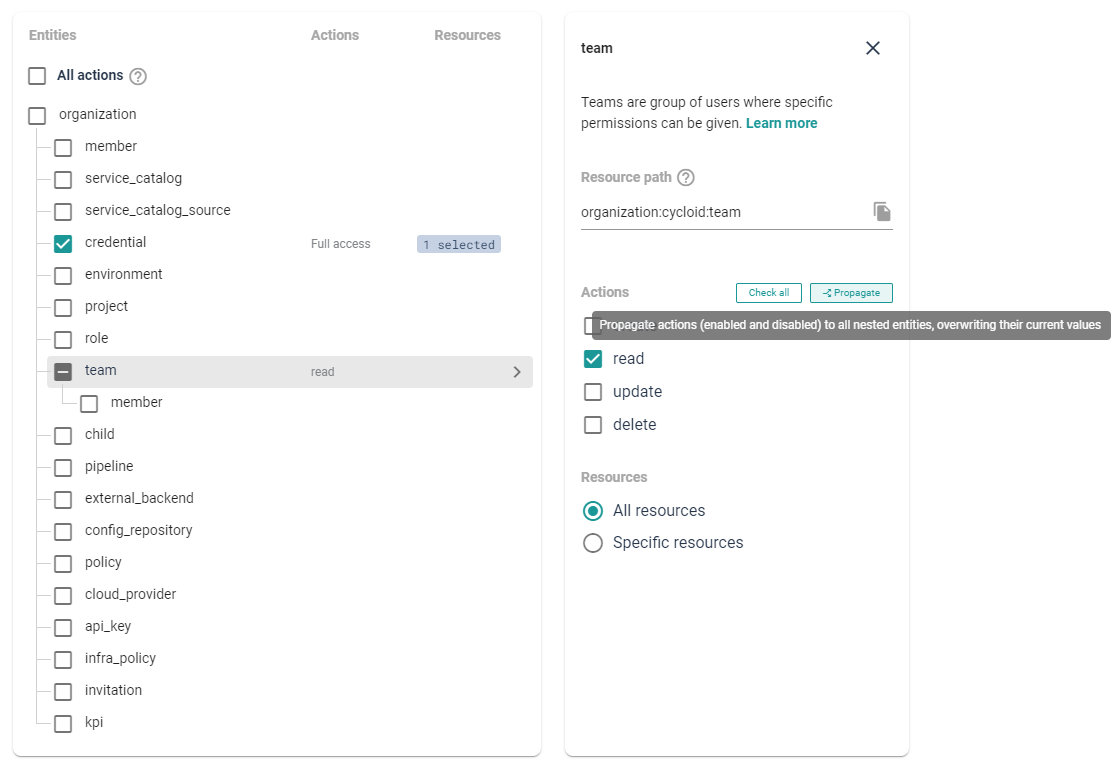Open the Learn more link
This screenshot has height=770, width=1117.
click(781, 123)
